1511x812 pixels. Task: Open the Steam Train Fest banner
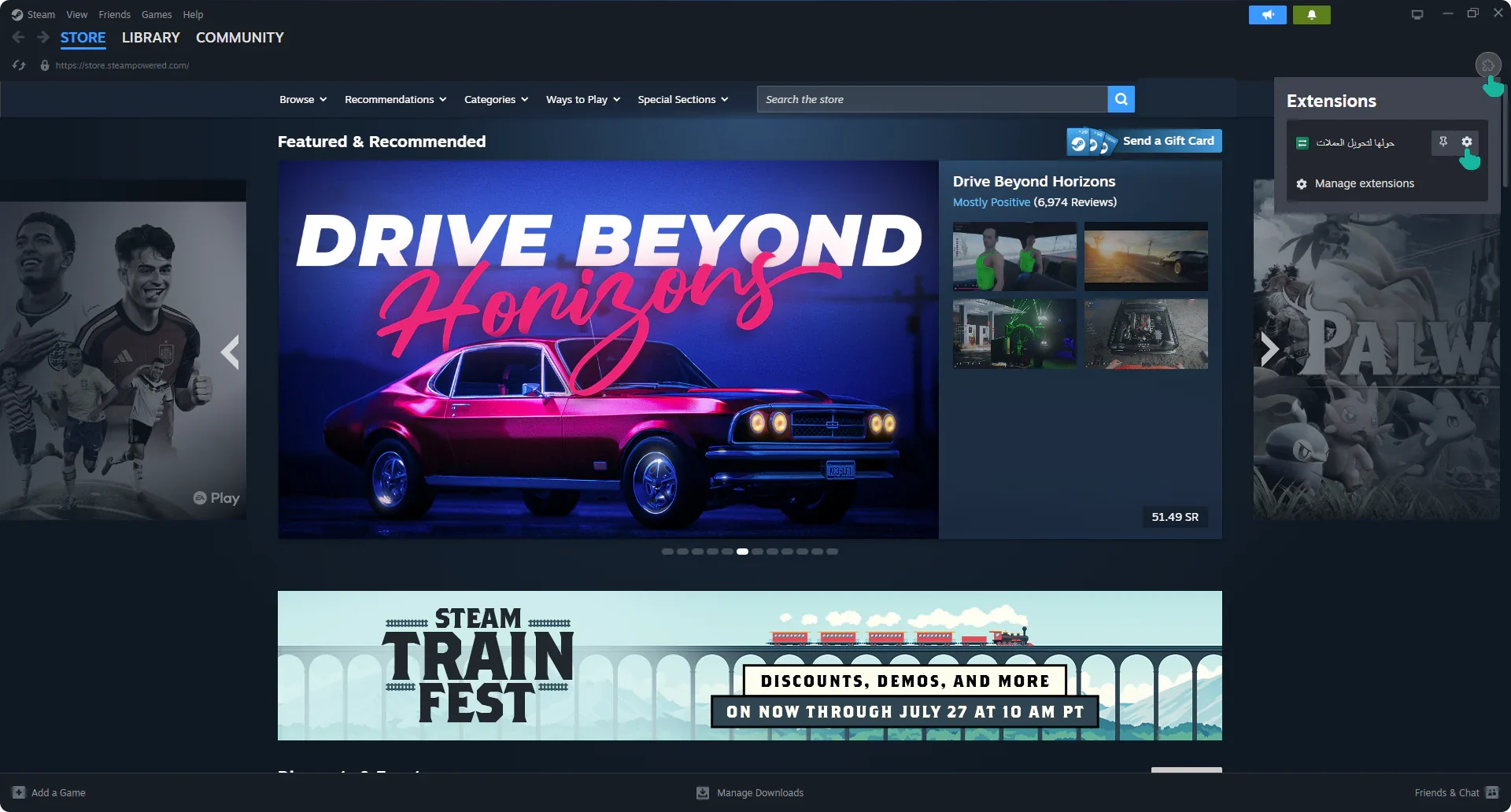[750, 666]
